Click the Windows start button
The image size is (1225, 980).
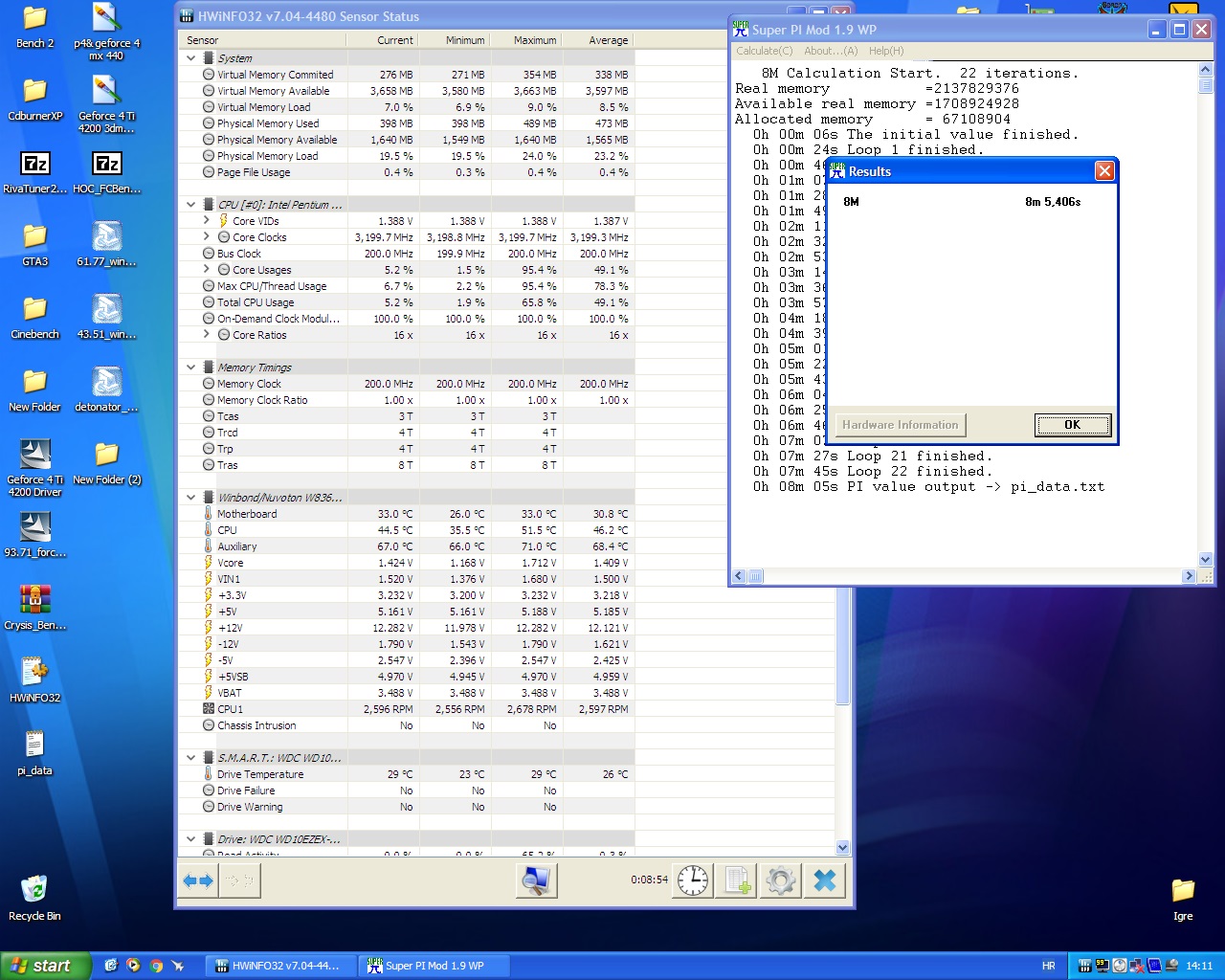45,966
